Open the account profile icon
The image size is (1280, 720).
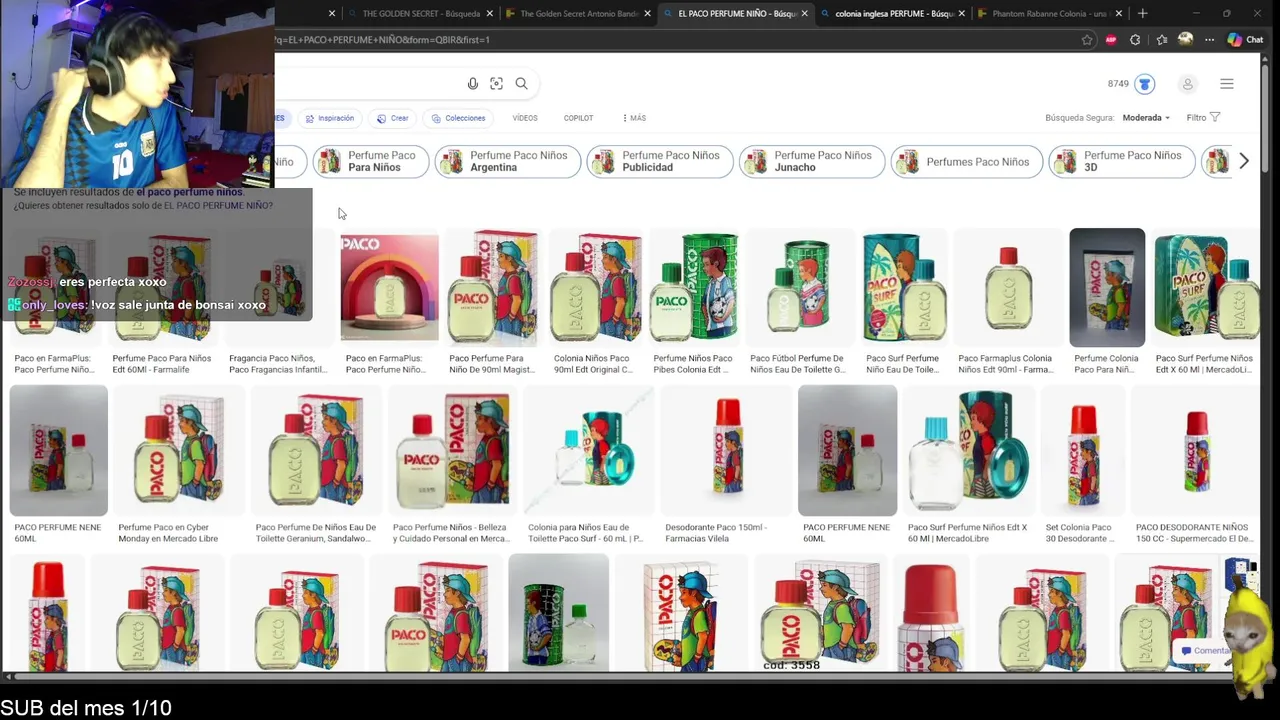point(1187,84)
